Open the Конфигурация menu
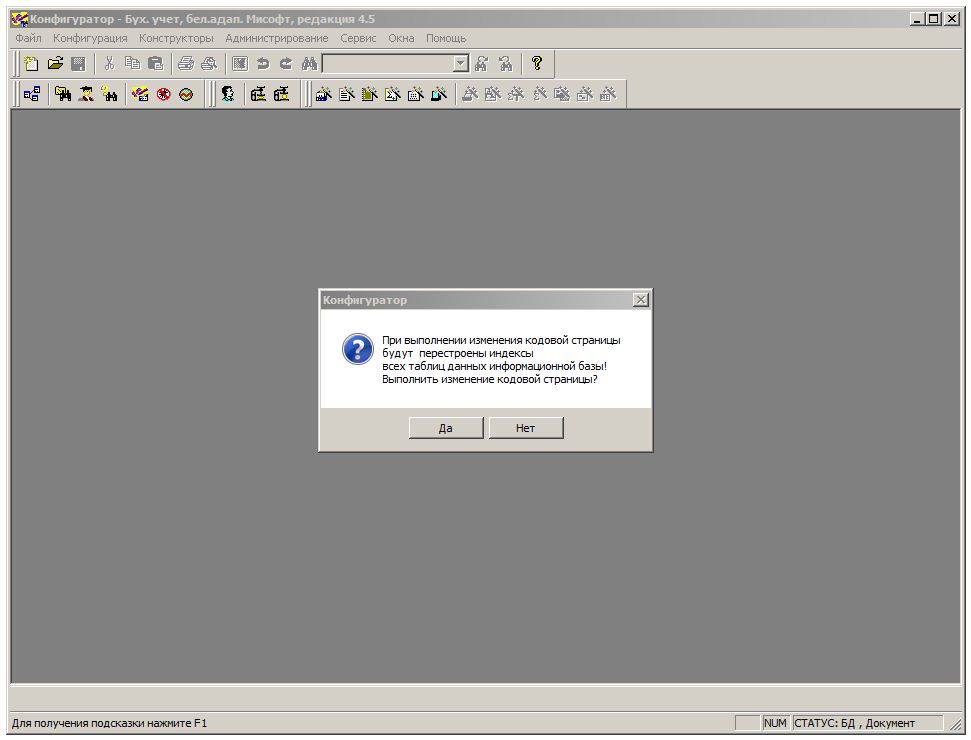 tap(90, 38)
